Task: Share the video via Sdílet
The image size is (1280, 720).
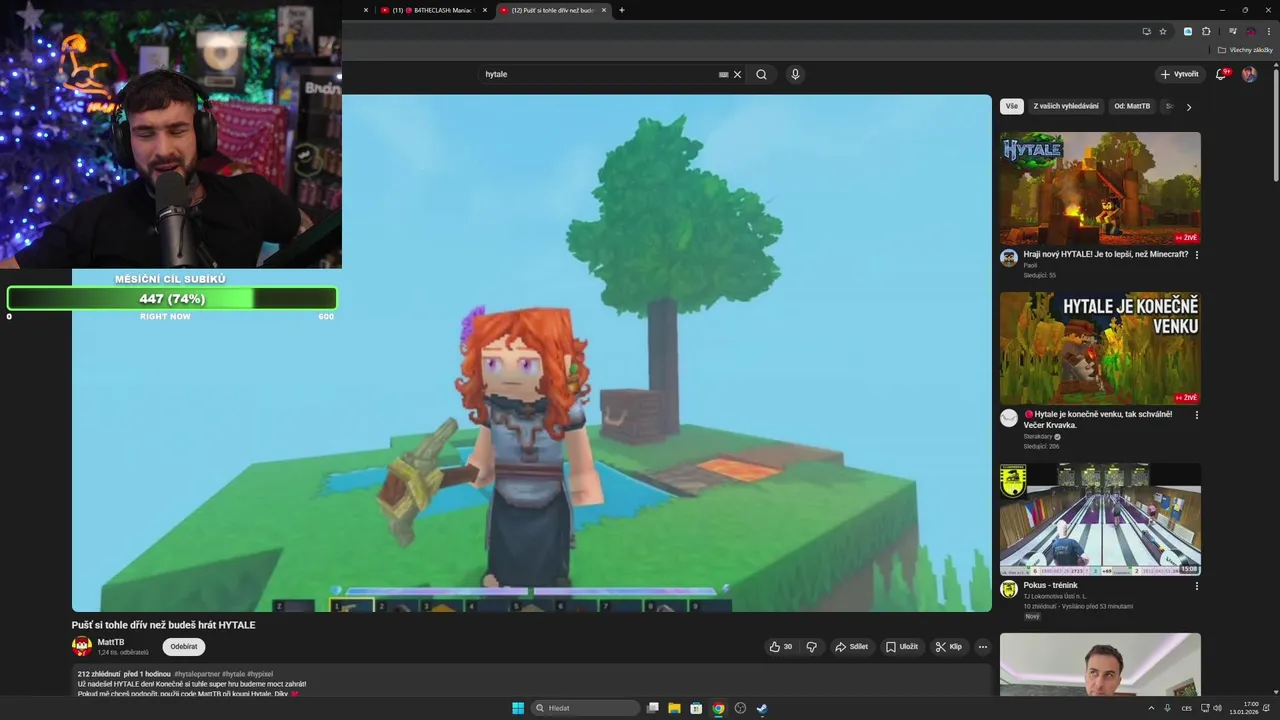Action: point(852,647)
